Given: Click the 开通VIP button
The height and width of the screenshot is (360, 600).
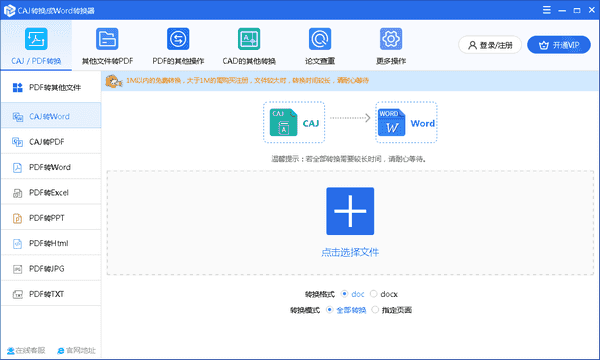Looking at the screenshot, I should coord(559,45).
